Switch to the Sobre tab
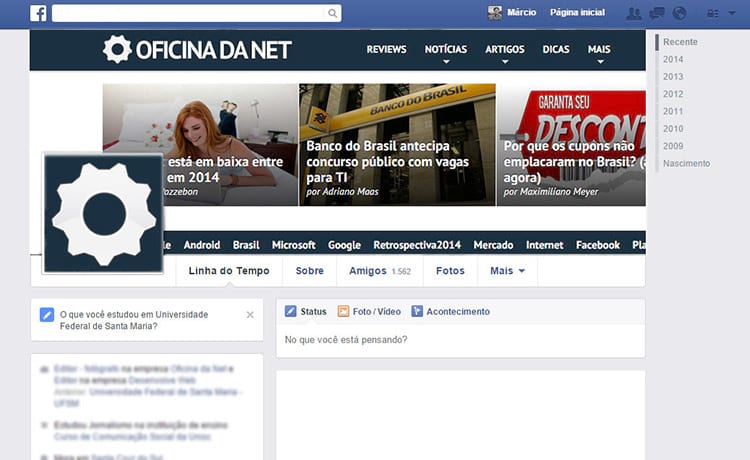The width and height of the screenshot is (750, 460). coord(309,271)
